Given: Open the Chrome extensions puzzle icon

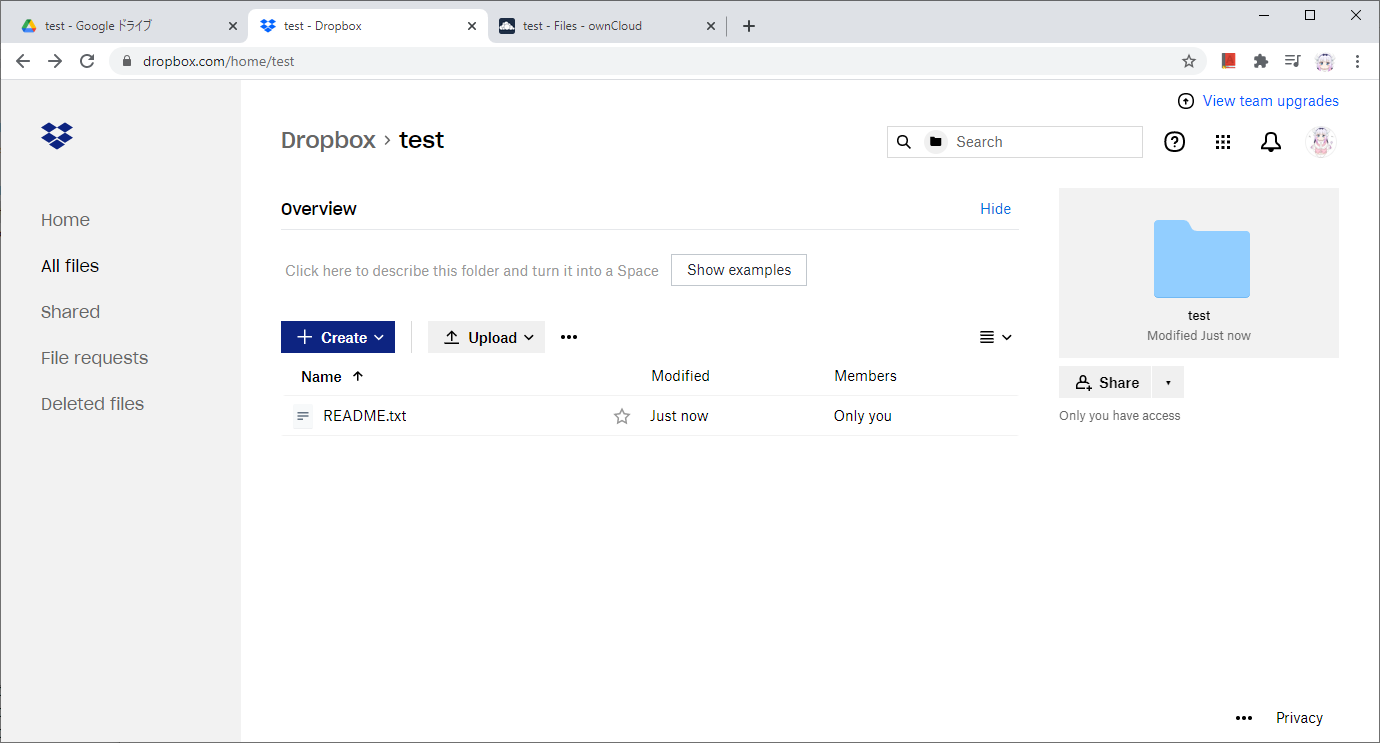Looking at the screenshot, I should coord(1261,61).
